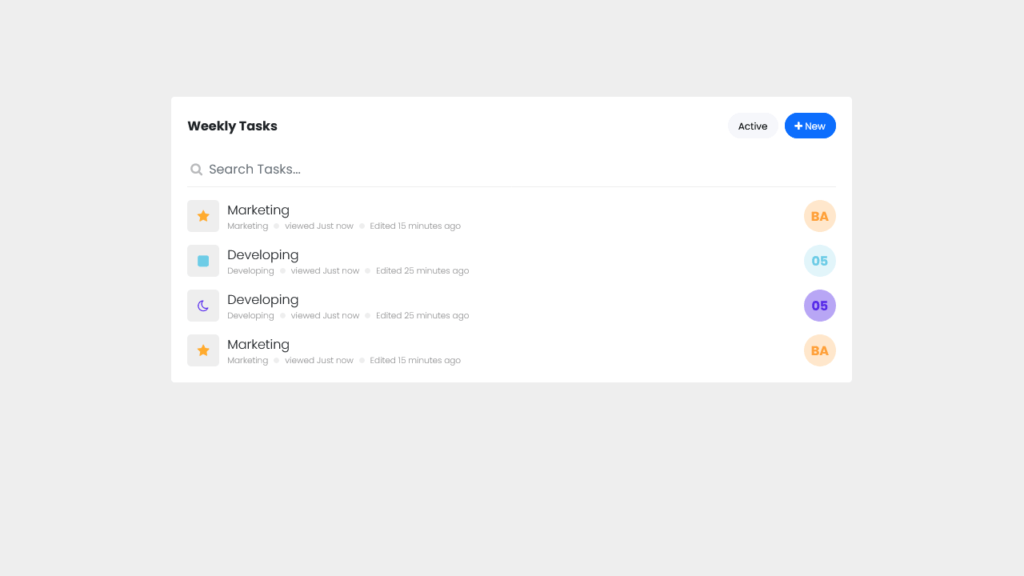
Task: Click the bottom BA avatar badge
Action: [819, 350]
